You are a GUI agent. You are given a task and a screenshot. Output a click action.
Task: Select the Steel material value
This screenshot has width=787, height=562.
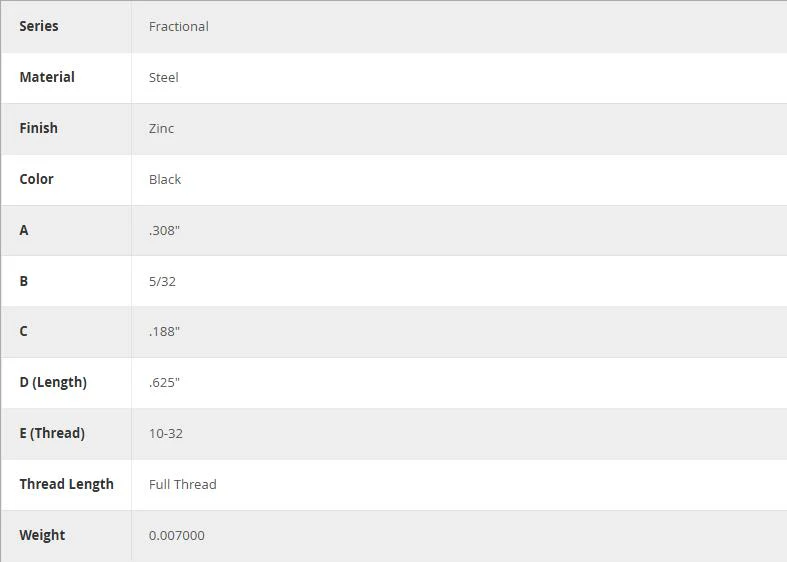164,78
